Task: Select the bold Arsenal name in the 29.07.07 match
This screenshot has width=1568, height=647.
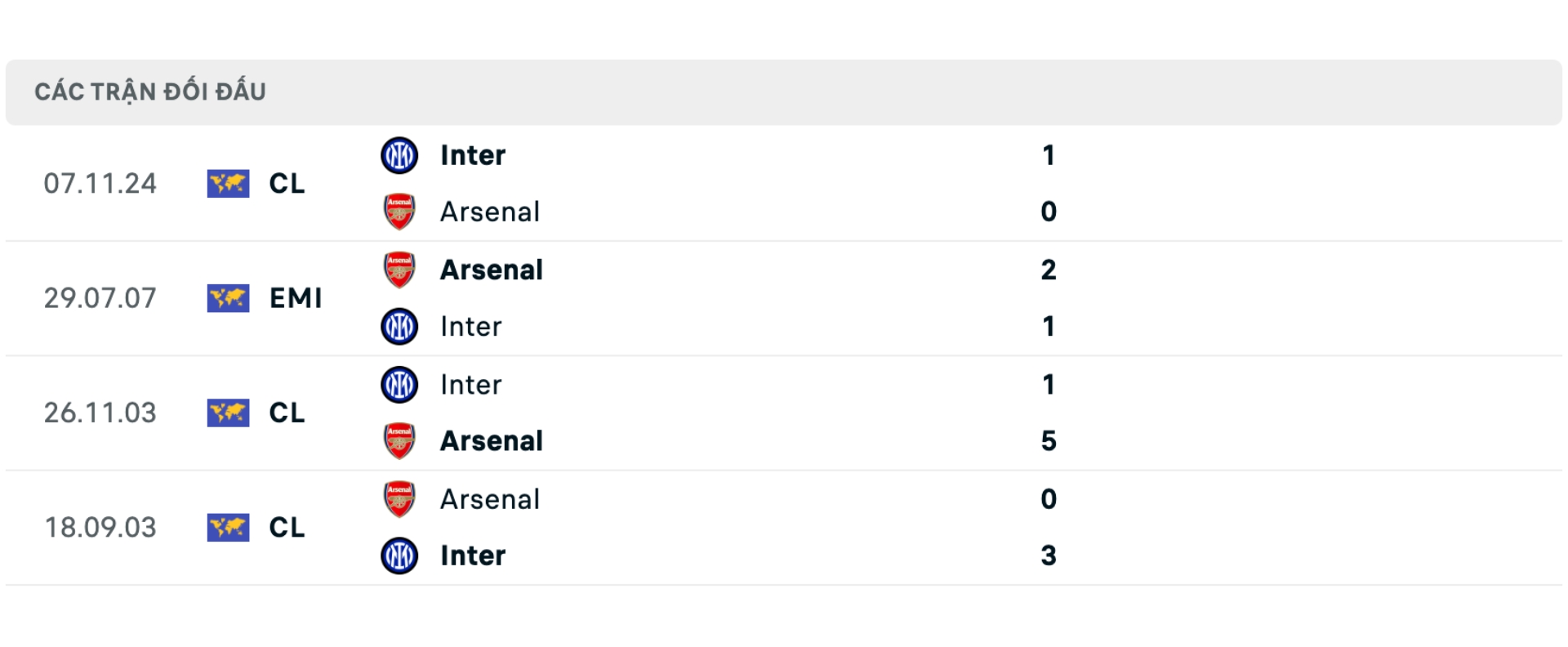Action: click(492, 270)
